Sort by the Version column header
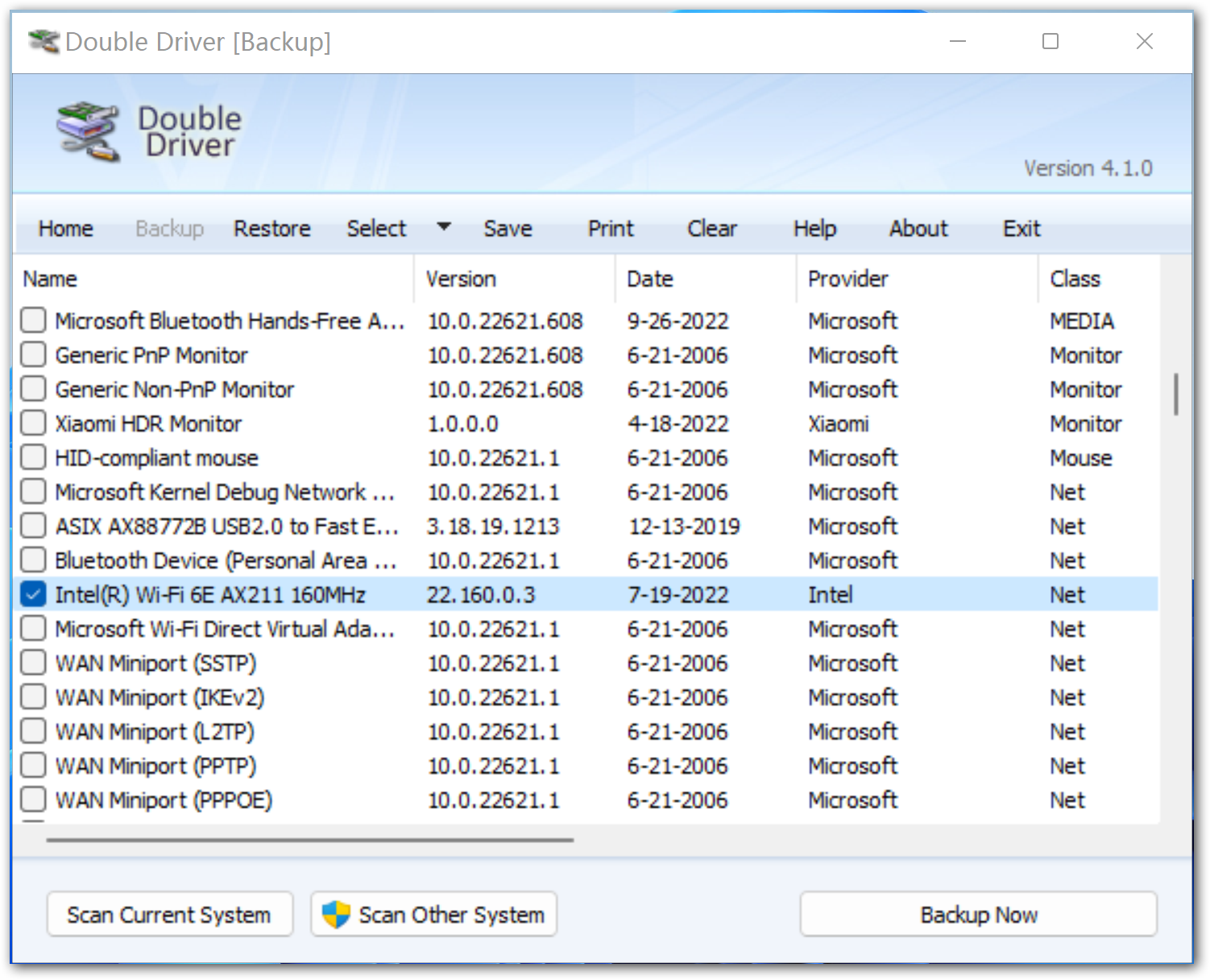The image size is (1210, 980). [x=515, y=279]
